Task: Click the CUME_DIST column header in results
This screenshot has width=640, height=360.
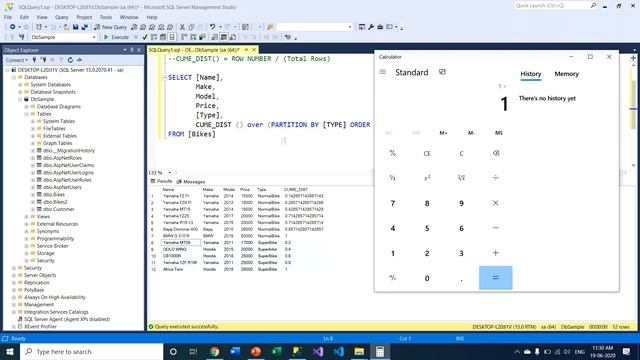Action: pyautogui.click(x=296, y=189)
